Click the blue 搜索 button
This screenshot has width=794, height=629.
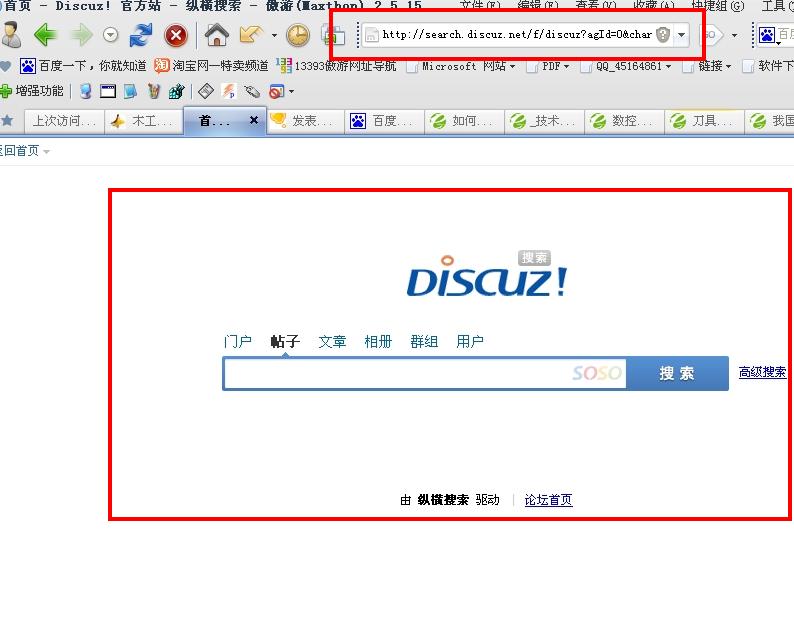coord(678,373)
